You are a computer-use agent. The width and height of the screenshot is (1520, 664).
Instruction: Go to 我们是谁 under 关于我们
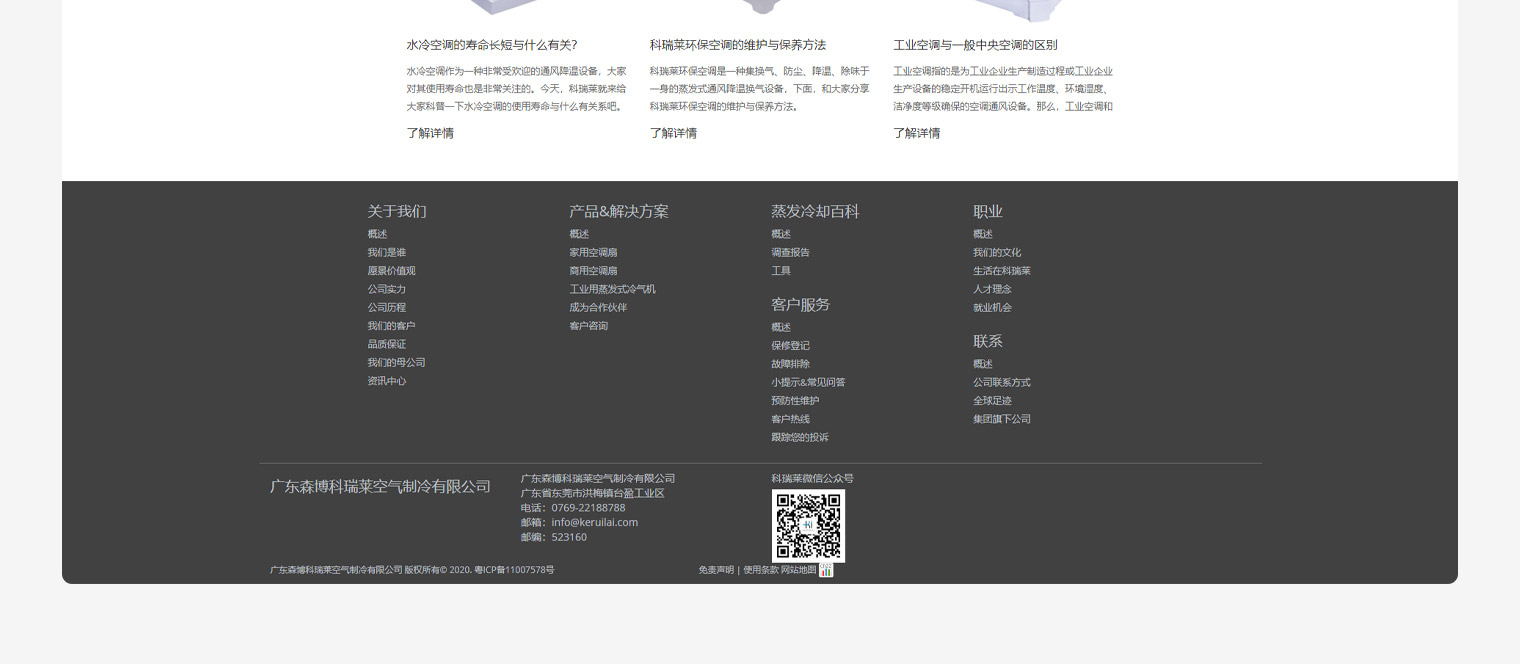(386, 253)
